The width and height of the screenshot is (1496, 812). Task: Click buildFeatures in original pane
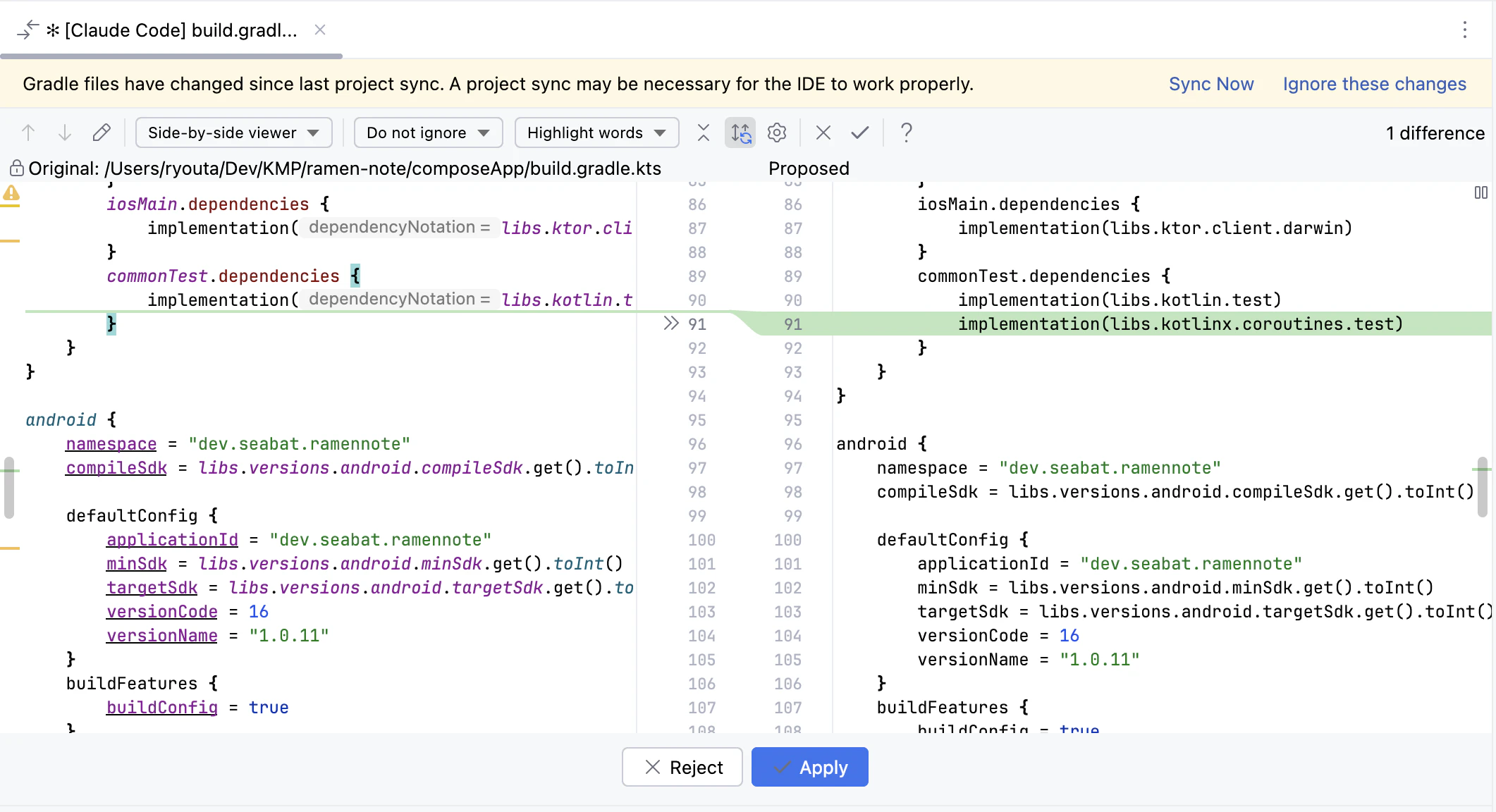click(x=132, y=684)
